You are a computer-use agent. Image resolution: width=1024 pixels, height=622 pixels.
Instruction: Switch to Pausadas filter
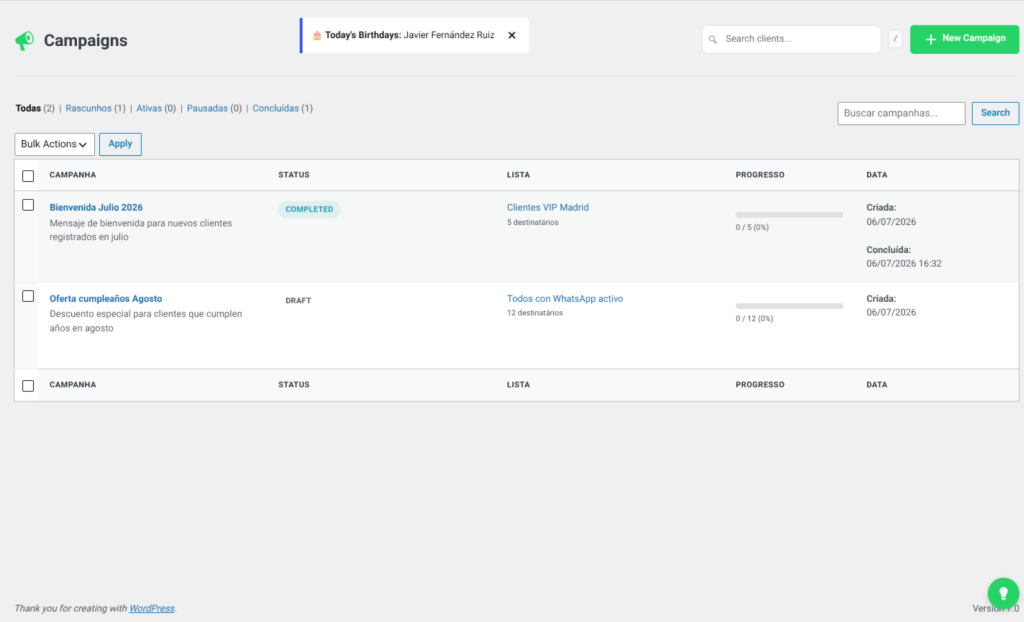[207, 108]
